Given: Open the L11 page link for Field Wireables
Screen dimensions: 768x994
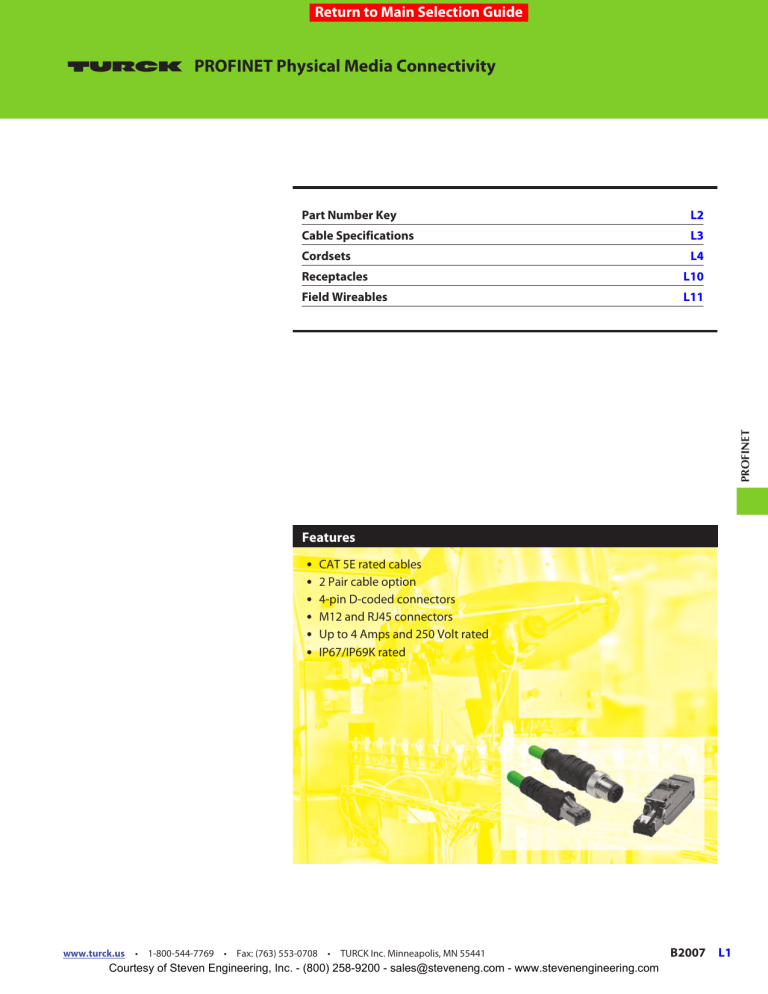Looking at the screenshot, I should click(693, 297).
